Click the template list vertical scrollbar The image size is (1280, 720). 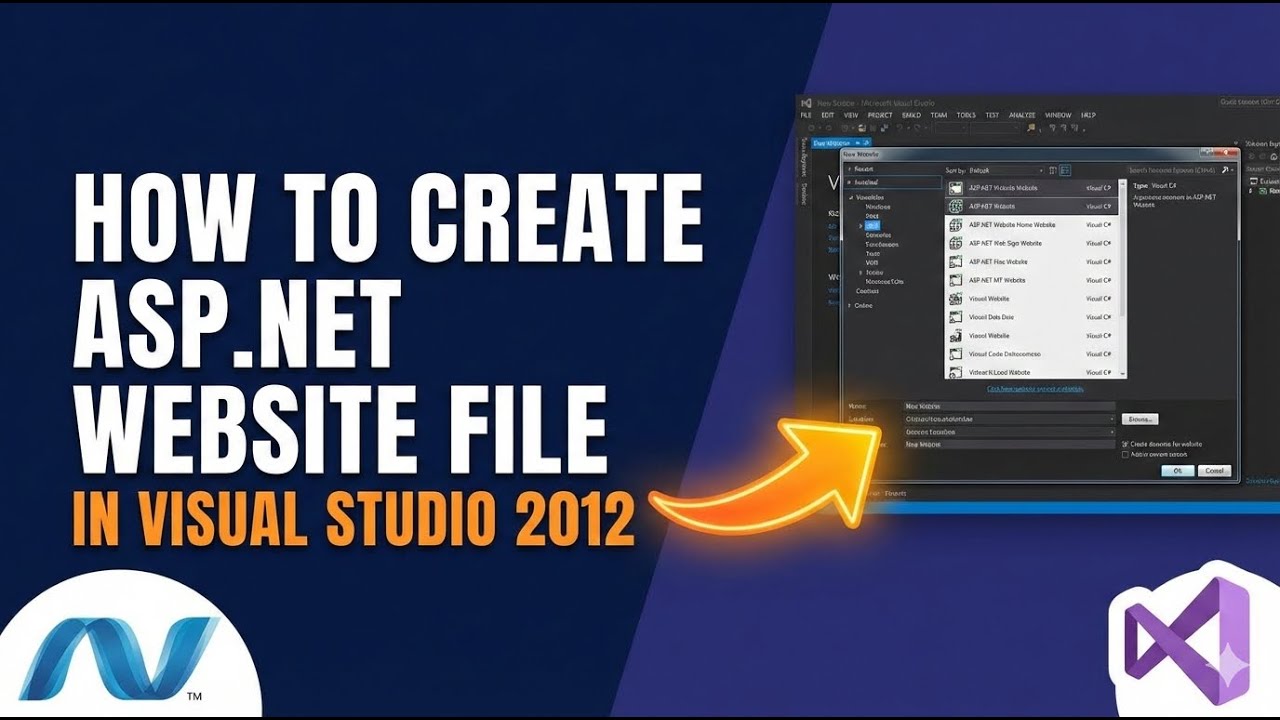(1122, 278)
